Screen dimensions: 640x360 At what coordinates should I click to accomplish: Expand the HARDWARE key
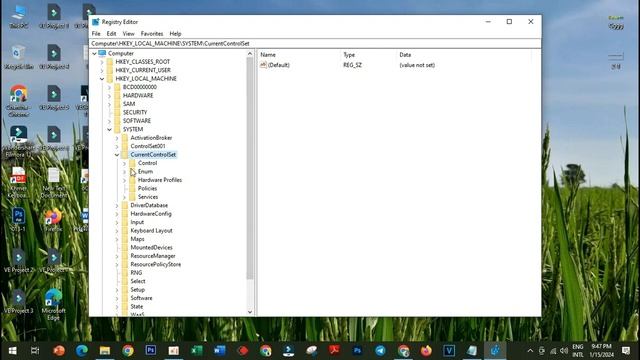(109, 96)
